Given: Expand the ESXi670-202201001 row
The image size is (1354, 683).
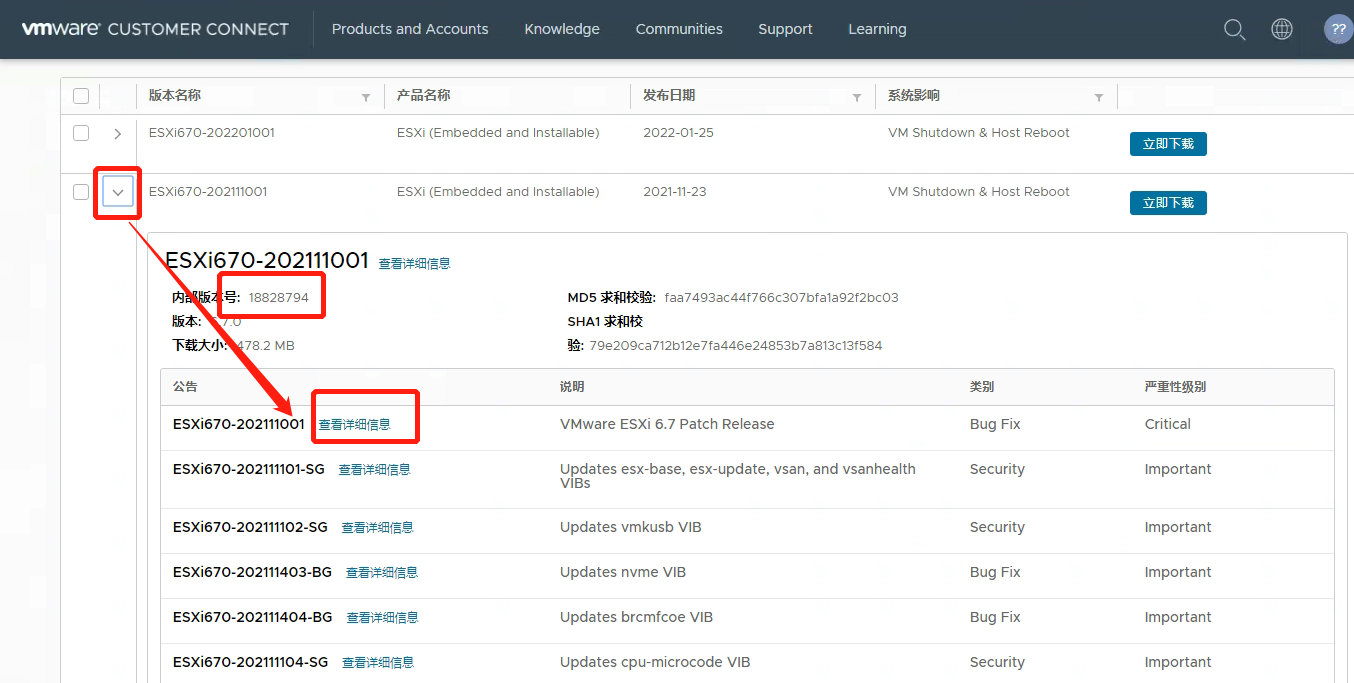Looking at the screenshot, I should [x=118, y=133].
